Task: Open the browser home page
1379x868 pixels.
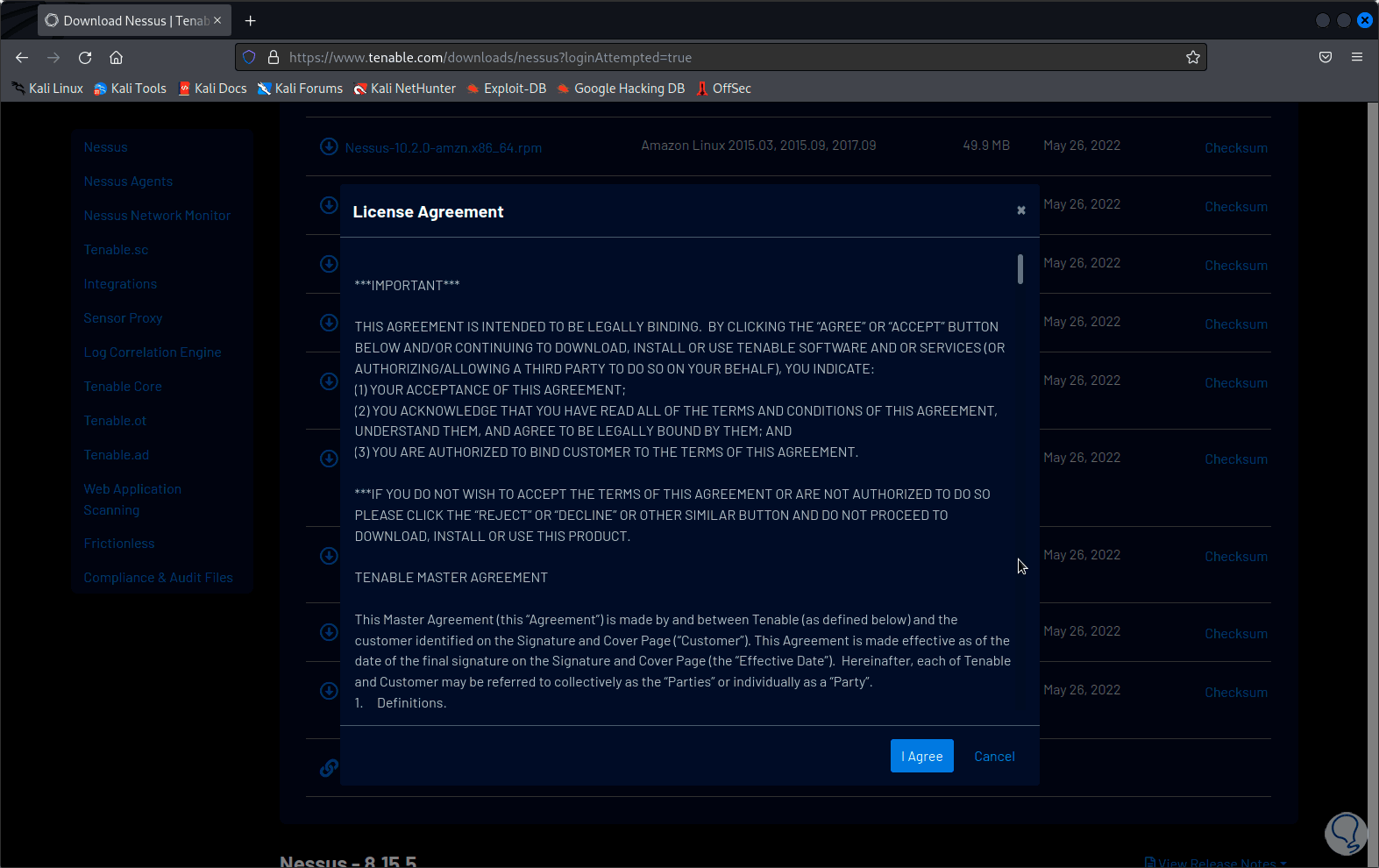Action: coord(116,58)
